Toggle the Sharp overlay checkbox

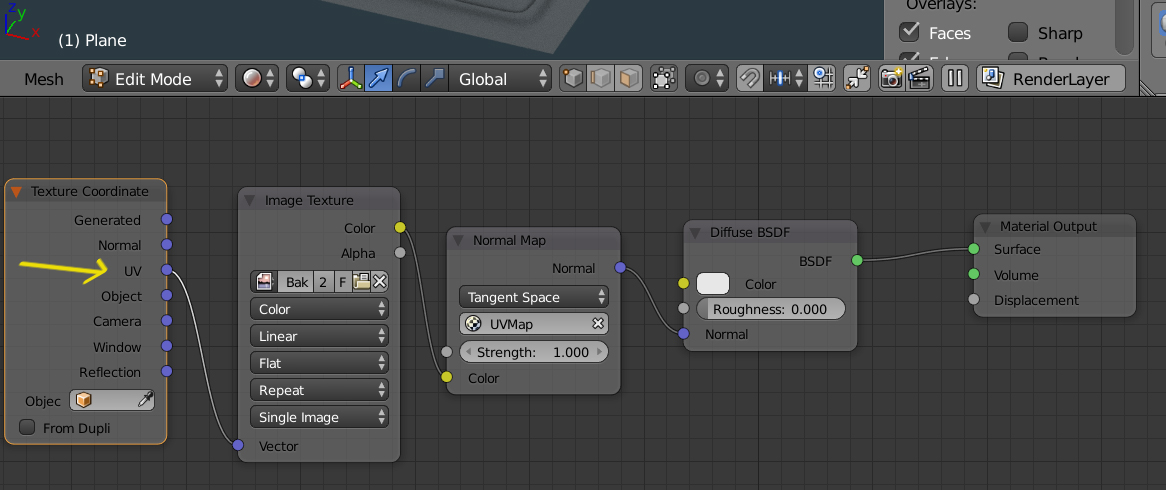tap(1018, 32)
